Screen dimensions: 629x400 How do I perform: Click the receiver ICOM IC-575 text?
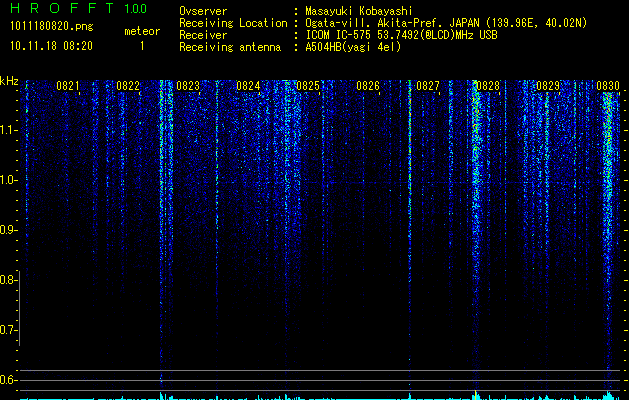[x=401, y=35]
